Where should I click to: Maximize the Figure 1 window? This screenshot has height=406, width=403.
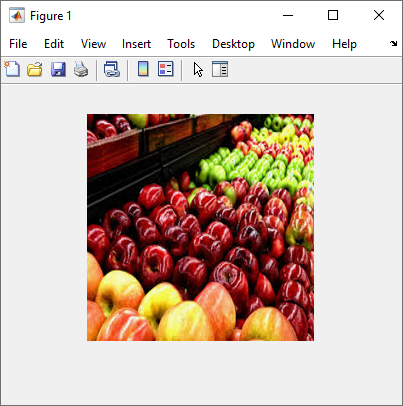pyautogui.click(x=333, y=15)
